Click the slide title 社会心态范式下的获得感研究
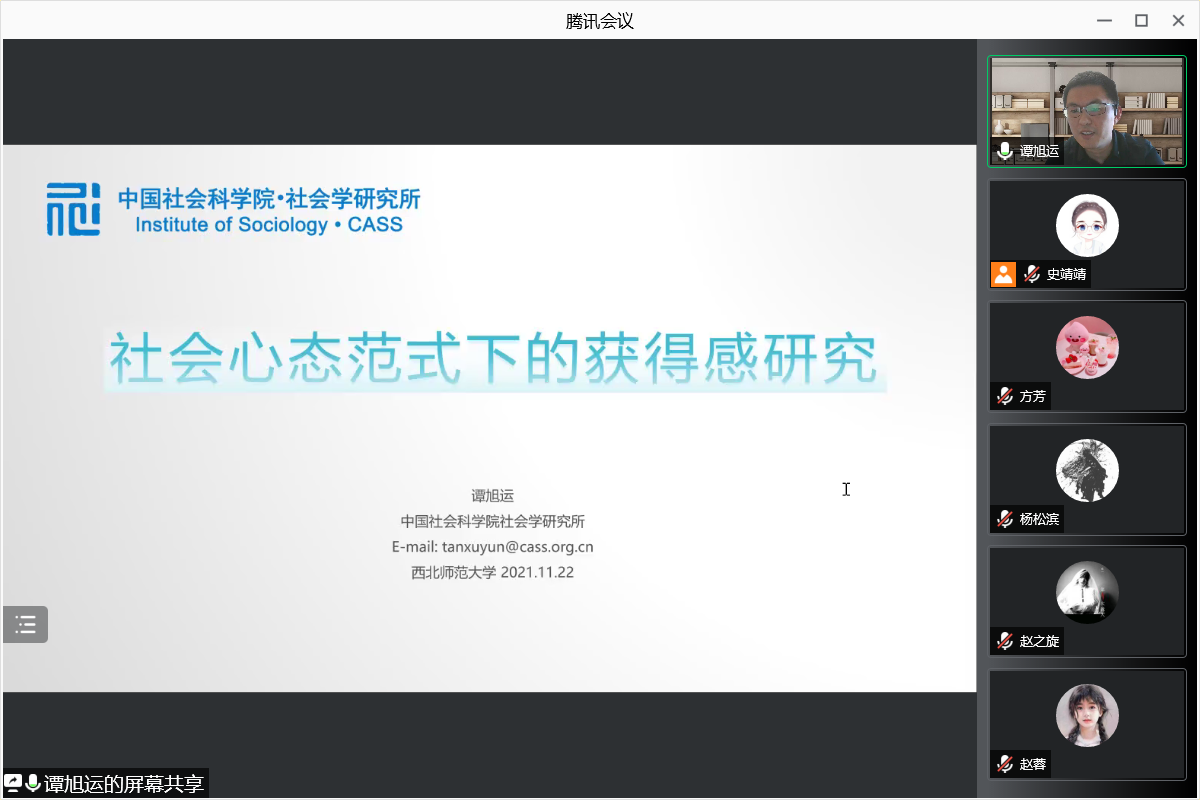Image resolution: width=1200 pixels, height=800 pixels. pos(493,360)
